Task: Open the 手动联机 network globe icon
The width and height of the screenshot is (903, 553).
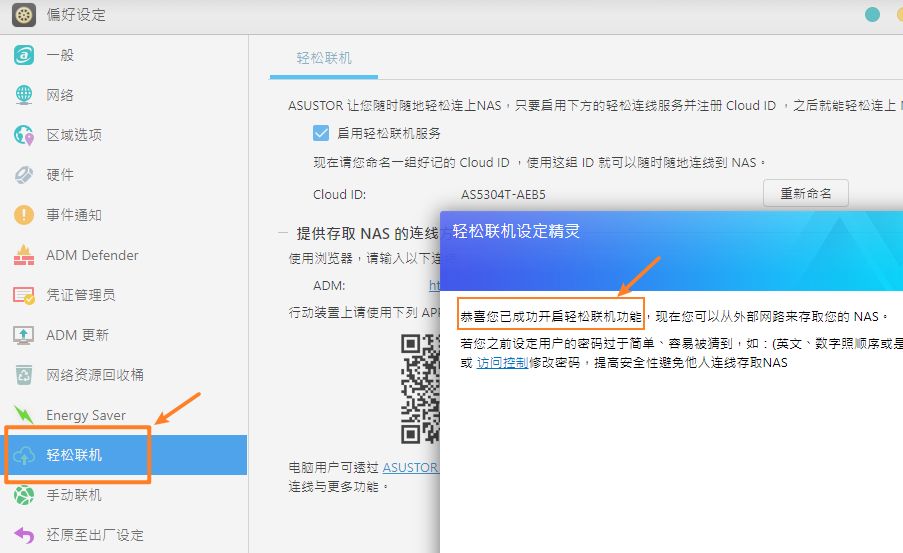Action: click(x=24, y=495)
